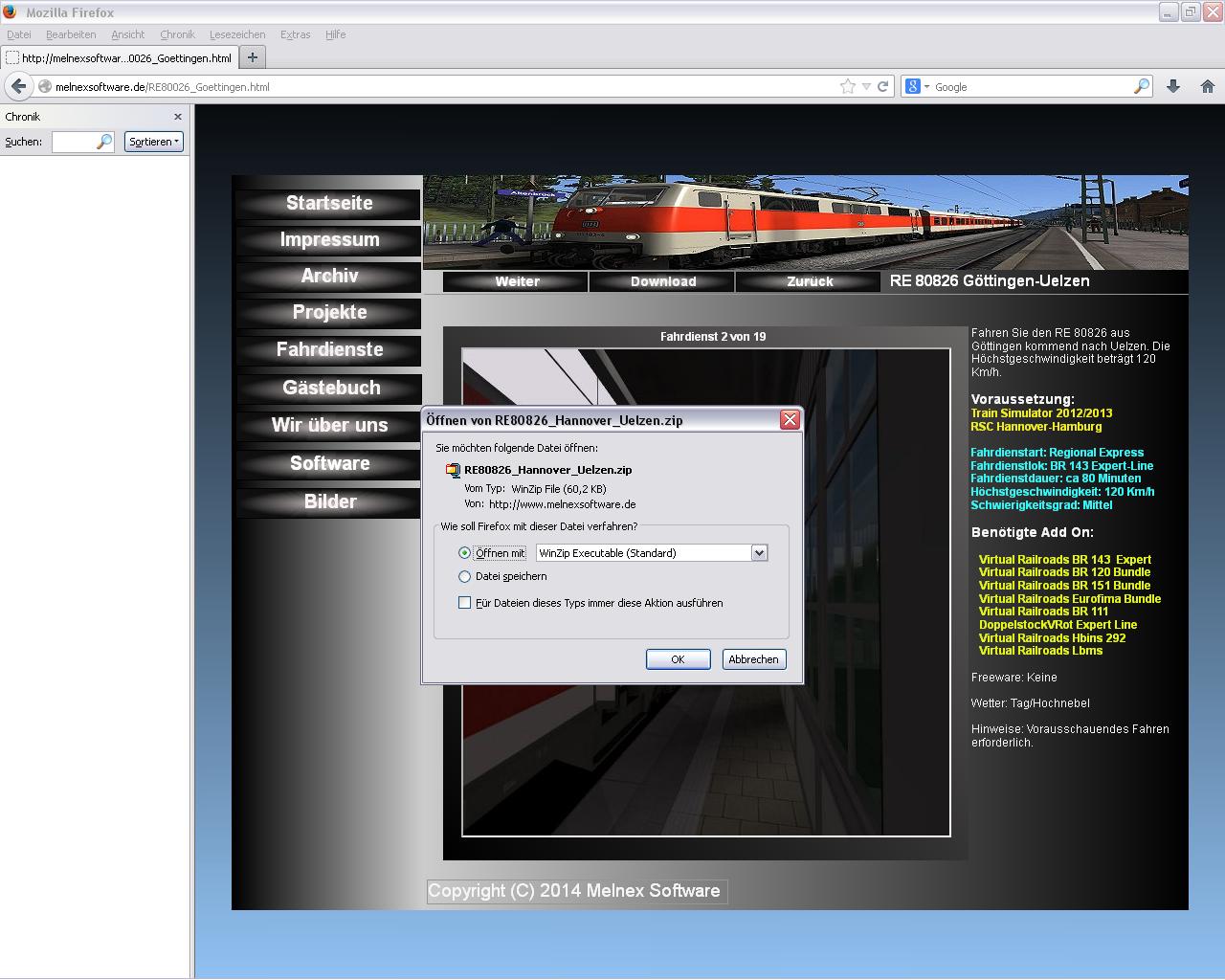
Task: Open the Sortieren dropdown in sidebar
Action: (x=153, y=142)
